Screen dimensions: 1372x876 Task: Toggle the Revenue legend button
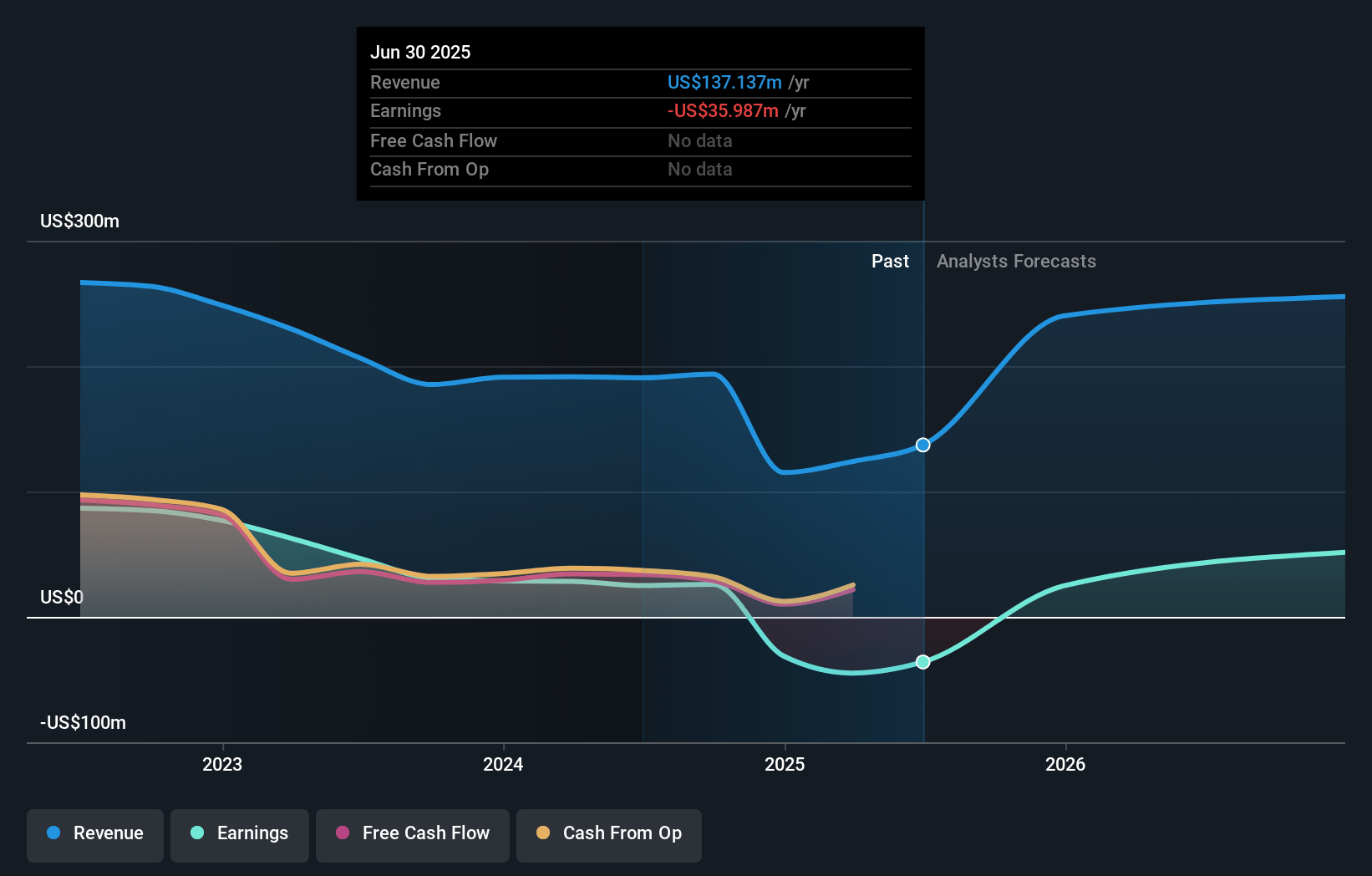tap(95, 835)
